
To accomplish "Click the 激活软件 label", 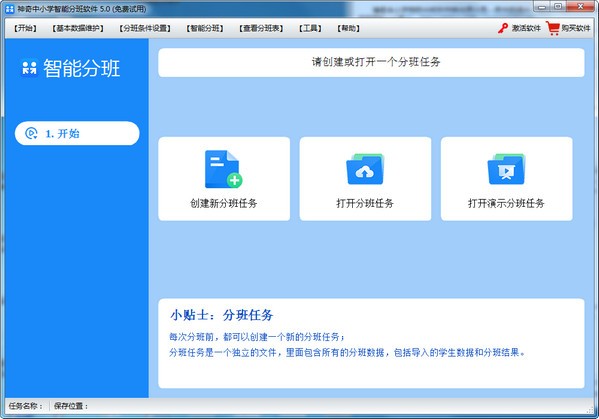I will pos(526,28).
